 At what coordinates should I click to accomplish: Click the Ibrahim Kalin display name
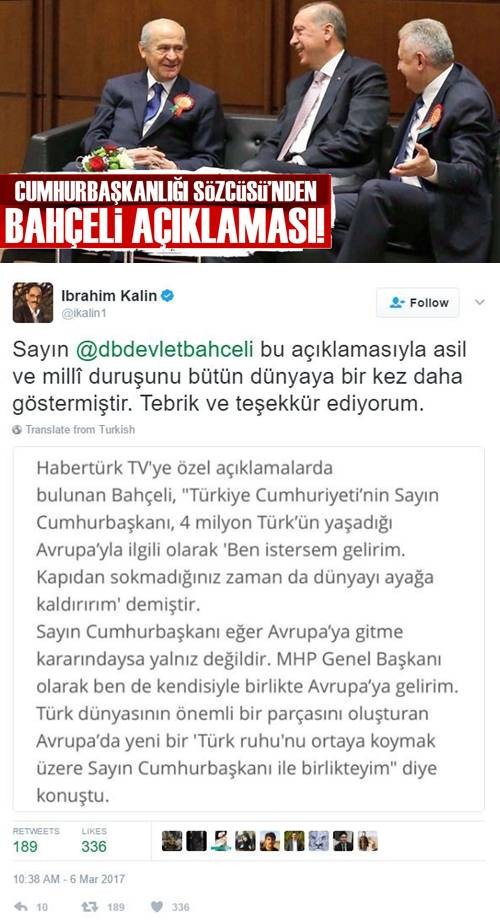[x=109, y=295]
